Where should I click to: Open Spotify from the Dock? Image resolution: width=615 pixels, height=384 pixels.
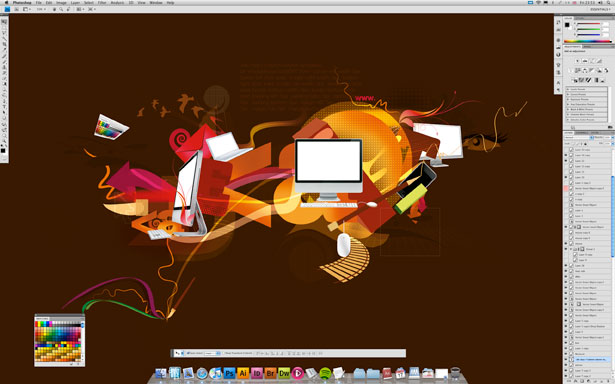click(x=325, y=373)
